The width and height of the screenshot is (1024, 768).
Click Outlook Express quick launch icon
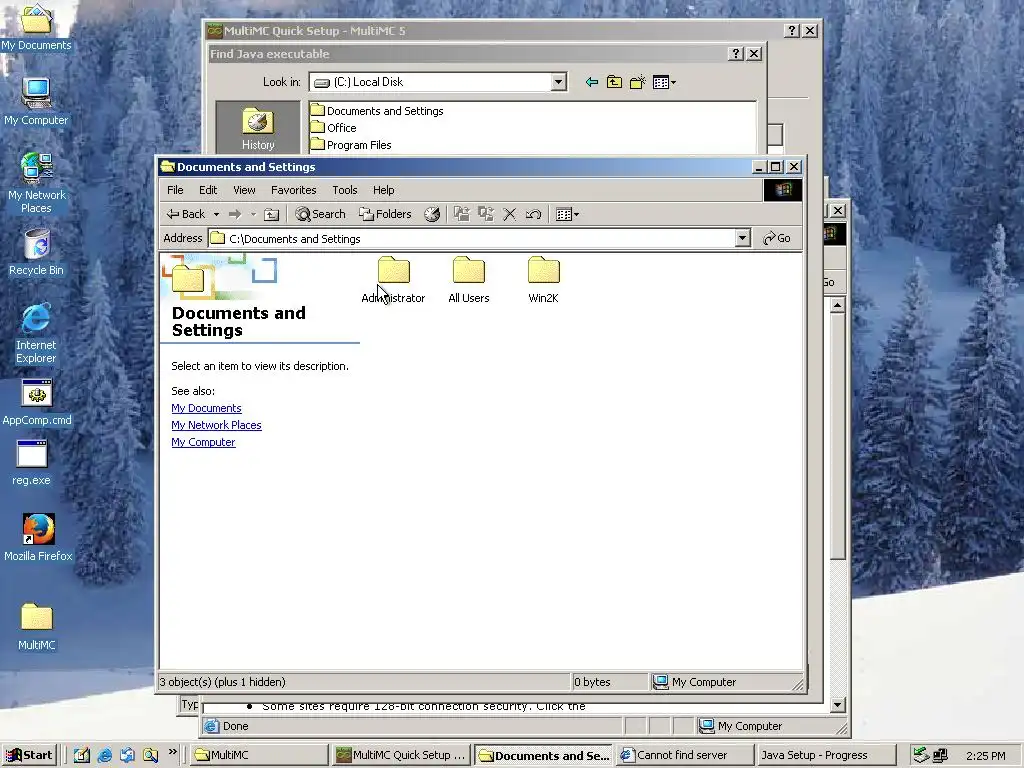[127, 756]
